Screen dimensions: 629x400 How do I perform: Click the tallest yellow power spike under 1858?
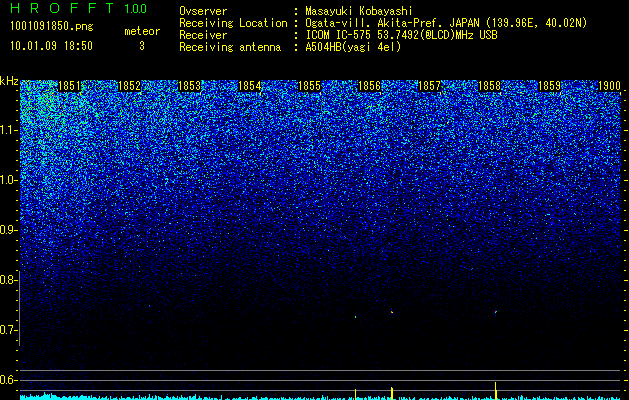[496, 390]
